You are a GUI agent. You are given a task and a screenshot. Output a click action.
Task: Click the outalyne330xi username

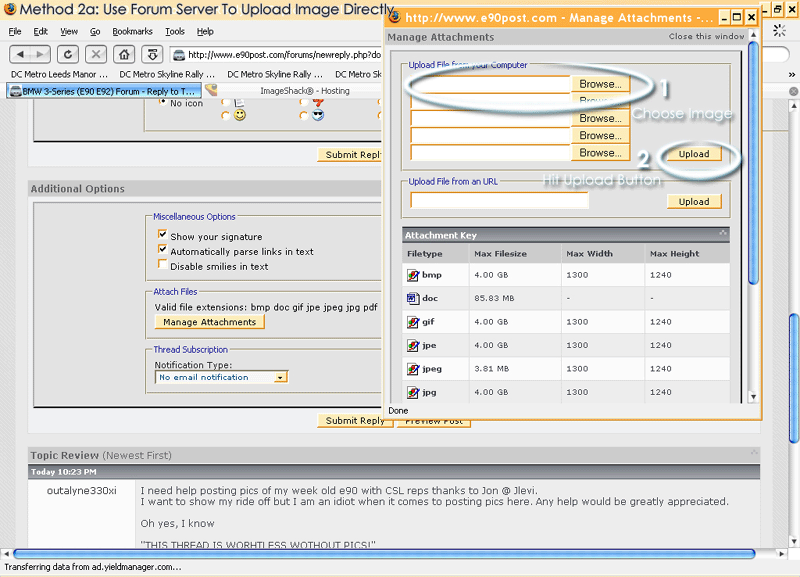82,491
